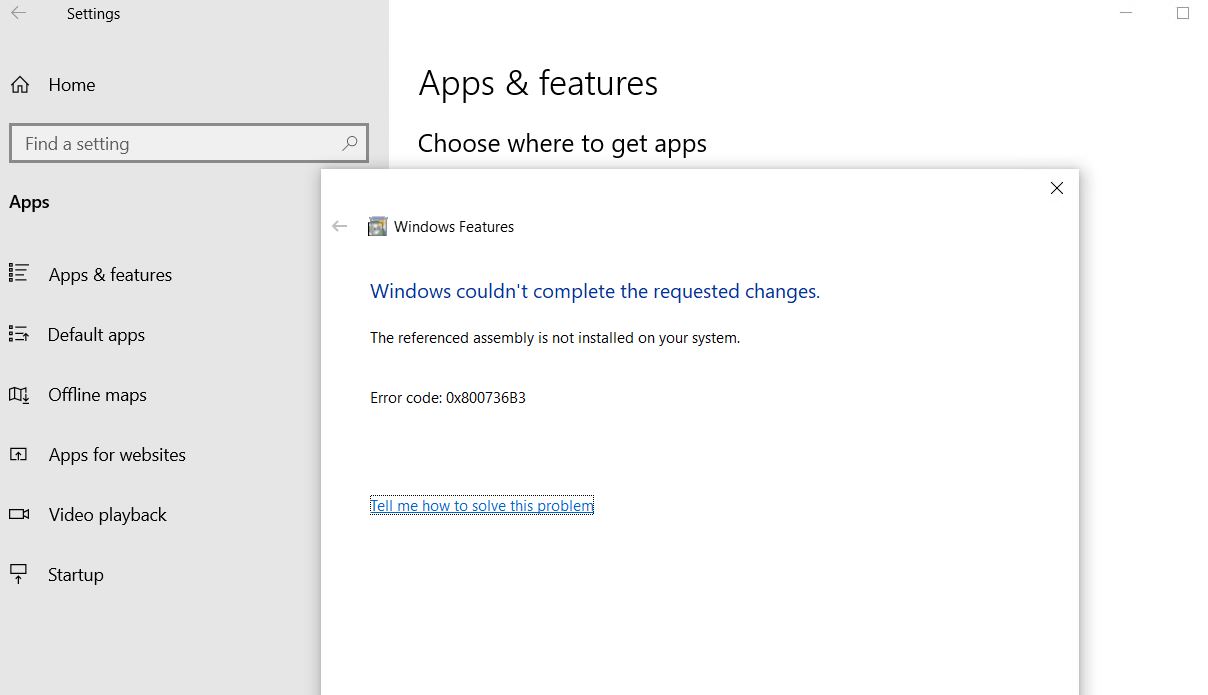Click the back arrow in Windows Features dialog
Image resolution: width=1208 pixels, height=695 pixels.
340,226
